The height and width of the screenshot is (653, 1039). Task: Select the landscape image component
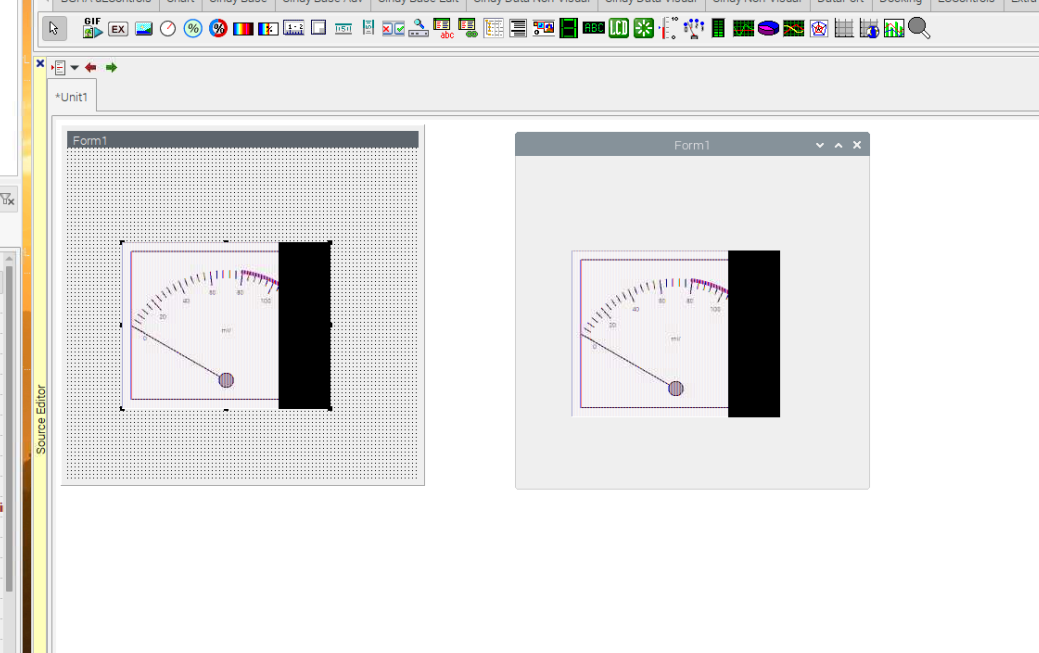point(143,29)
